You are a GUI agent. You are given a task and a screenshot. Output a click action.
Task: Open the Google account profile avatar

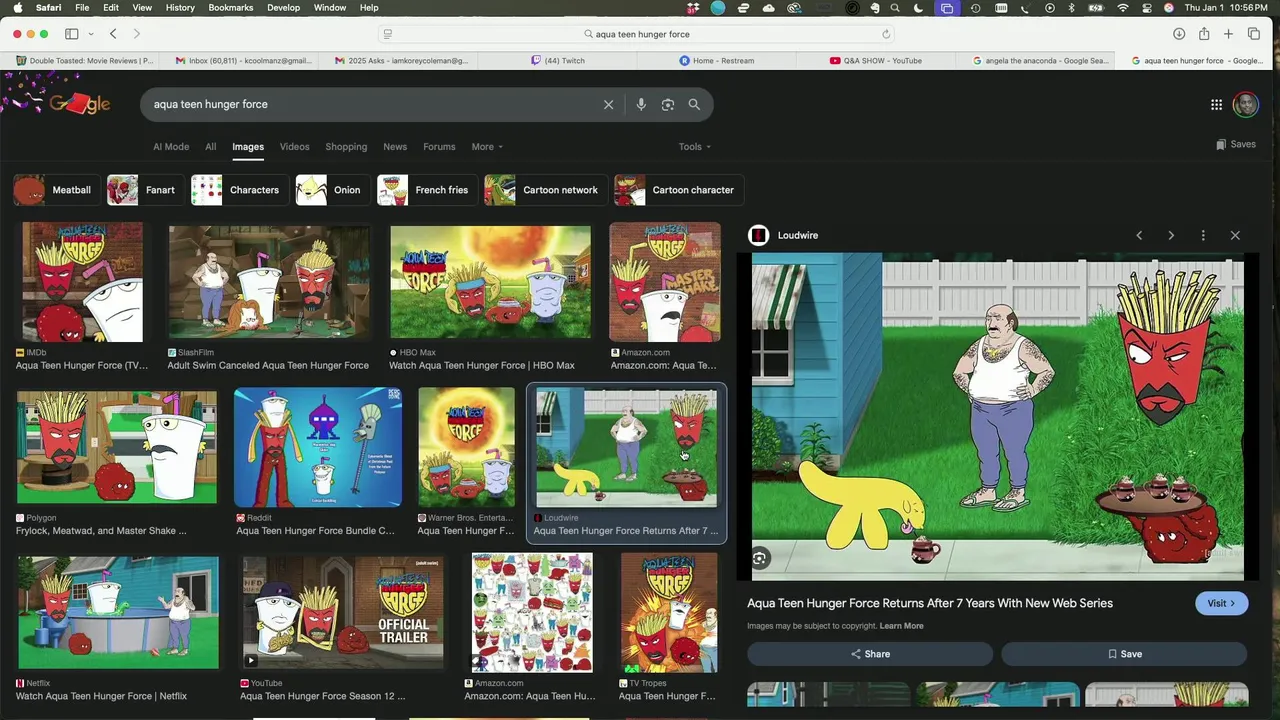click(x=1245, y=104)
